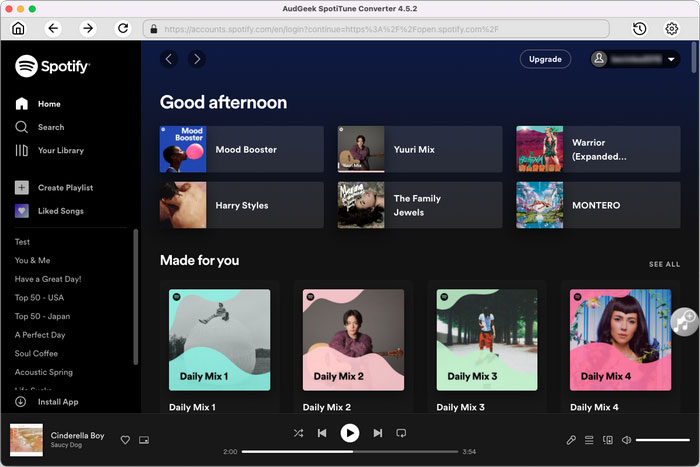700x467 pixels.
Task: Open Daily Mix 2 cover thumbnail
Action: click(x=353, y=340)
